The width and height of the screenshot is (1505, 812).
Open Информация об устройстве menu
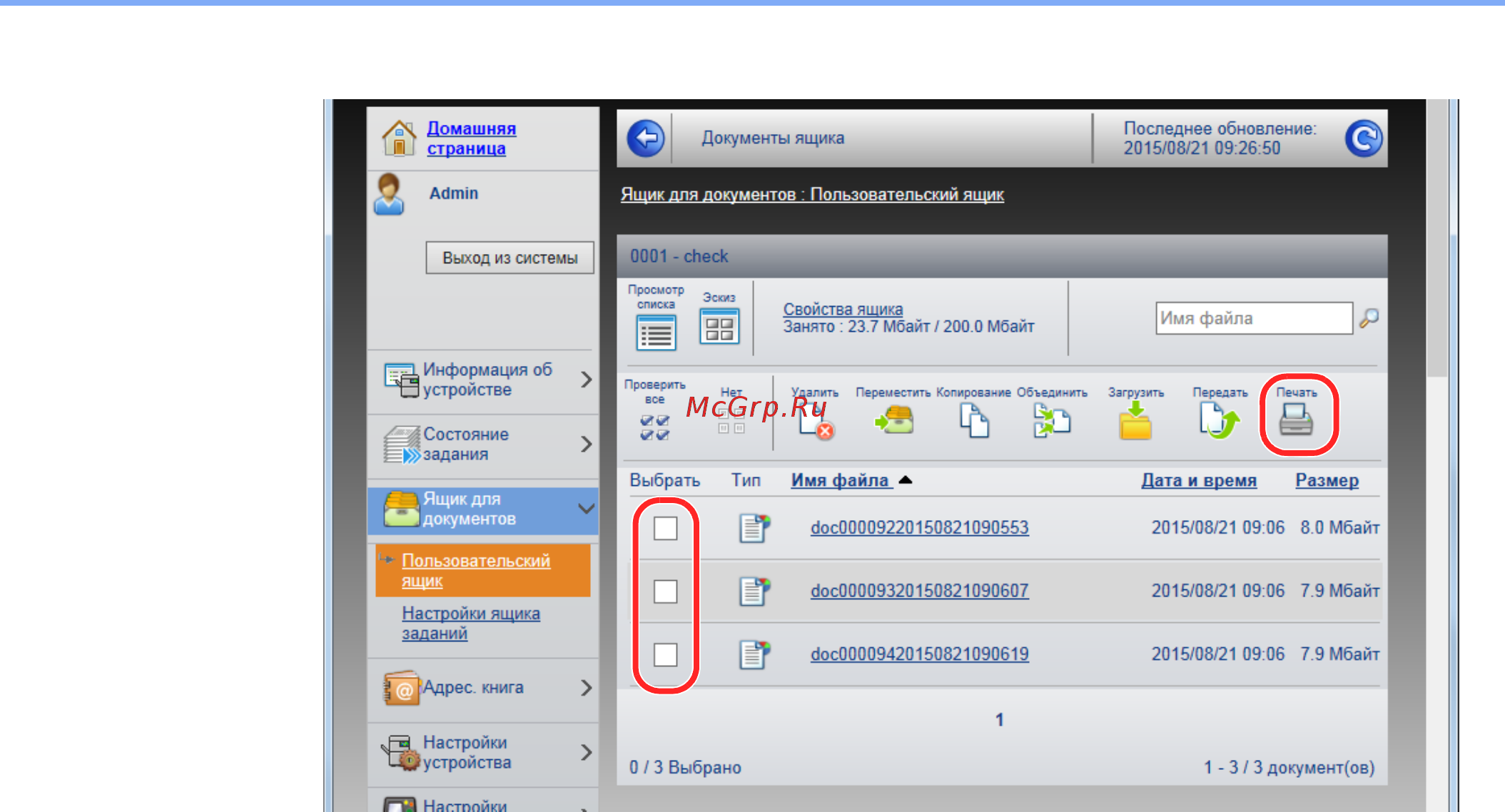tap(483, 380)
